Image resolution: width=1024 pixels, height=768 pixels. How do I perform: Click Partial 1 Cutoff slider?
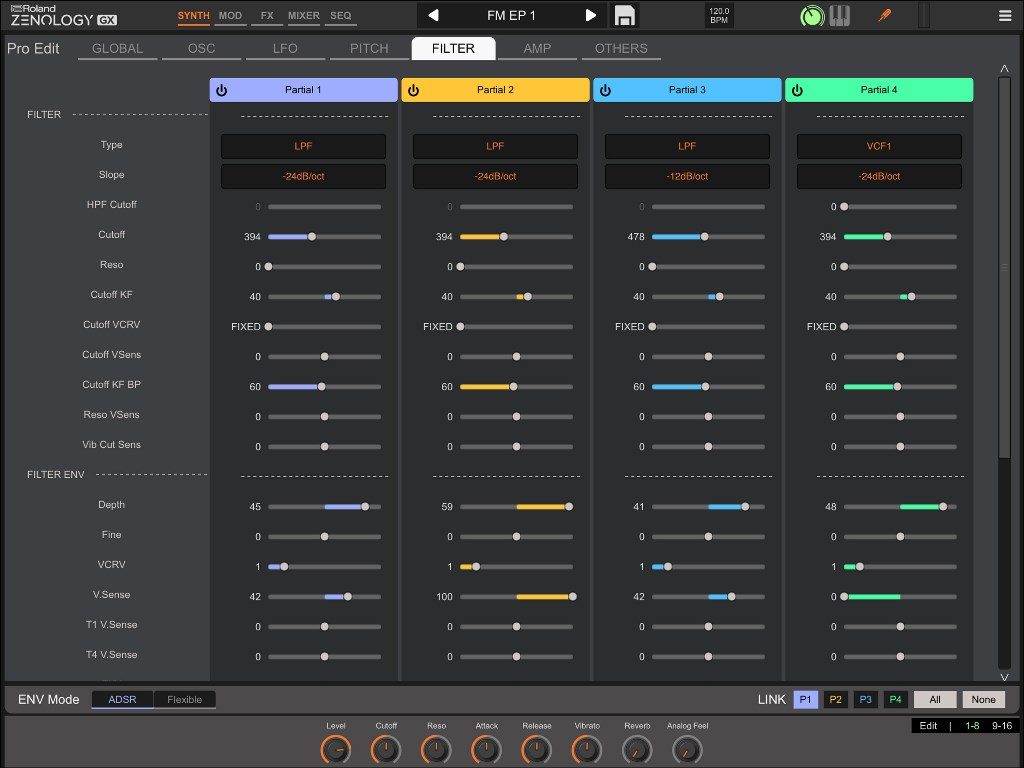coord(325,236)
